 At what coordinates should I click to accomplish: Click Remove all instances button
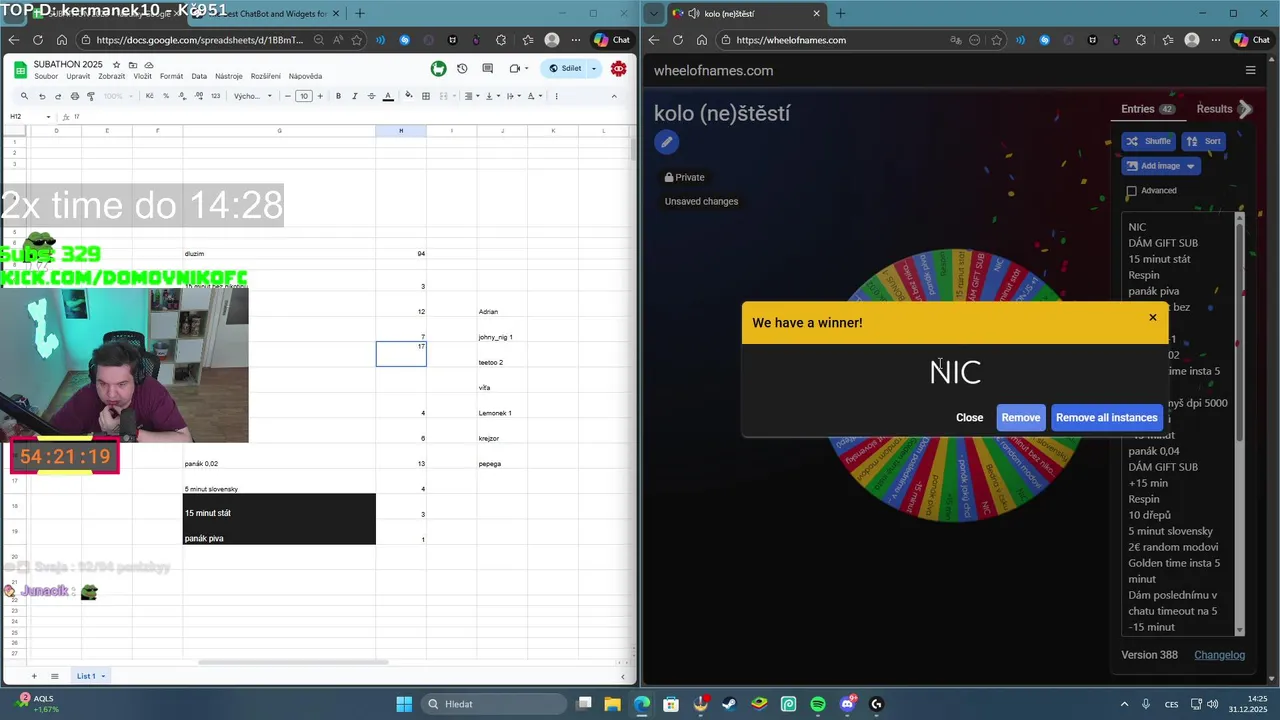(x=1107, y=418)
